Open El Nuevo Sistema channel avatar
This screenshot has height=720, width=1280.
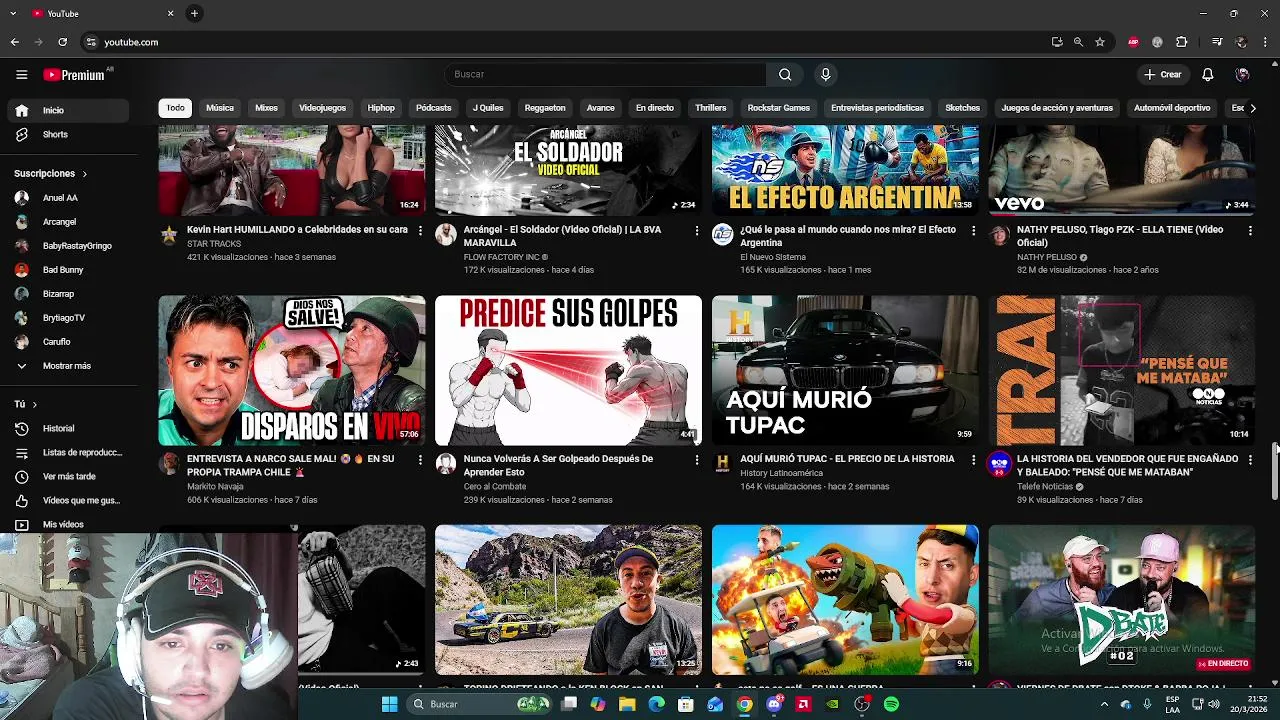click(722, 235)
